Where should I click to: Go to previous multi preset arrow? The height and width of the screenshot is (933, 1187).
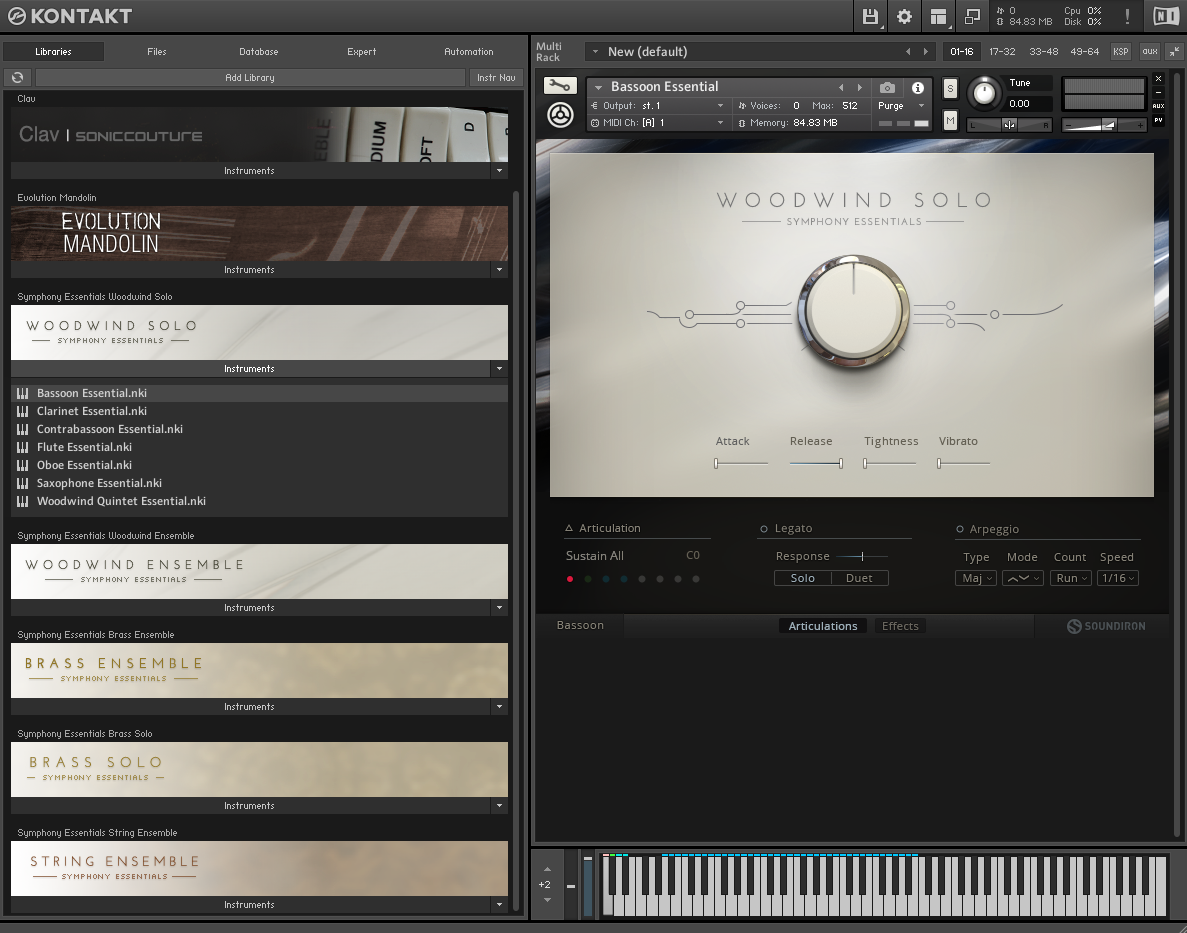(x=908, y=51)
